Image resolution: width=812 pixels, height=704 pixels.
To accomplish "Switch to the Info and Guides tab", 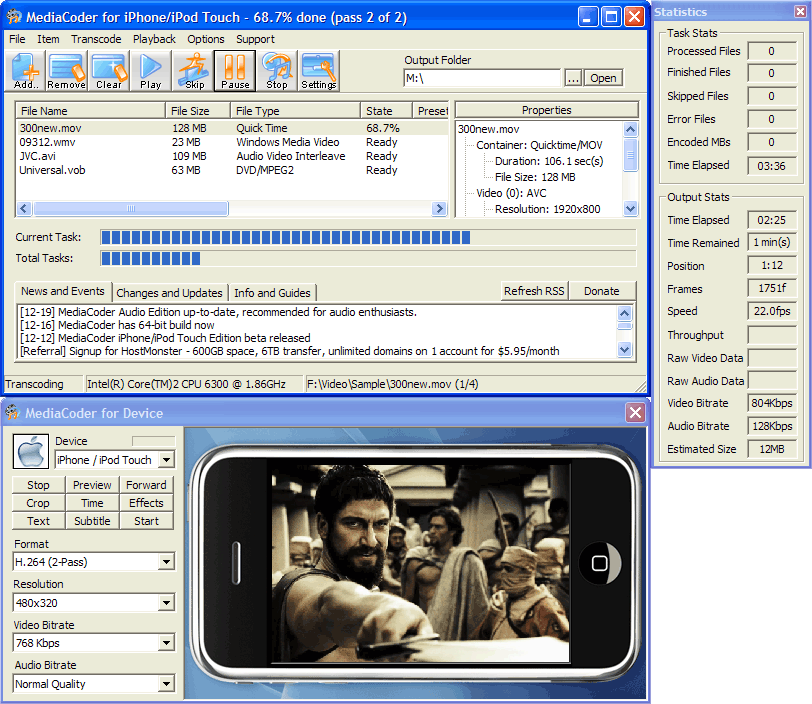I will pos(272,293).
